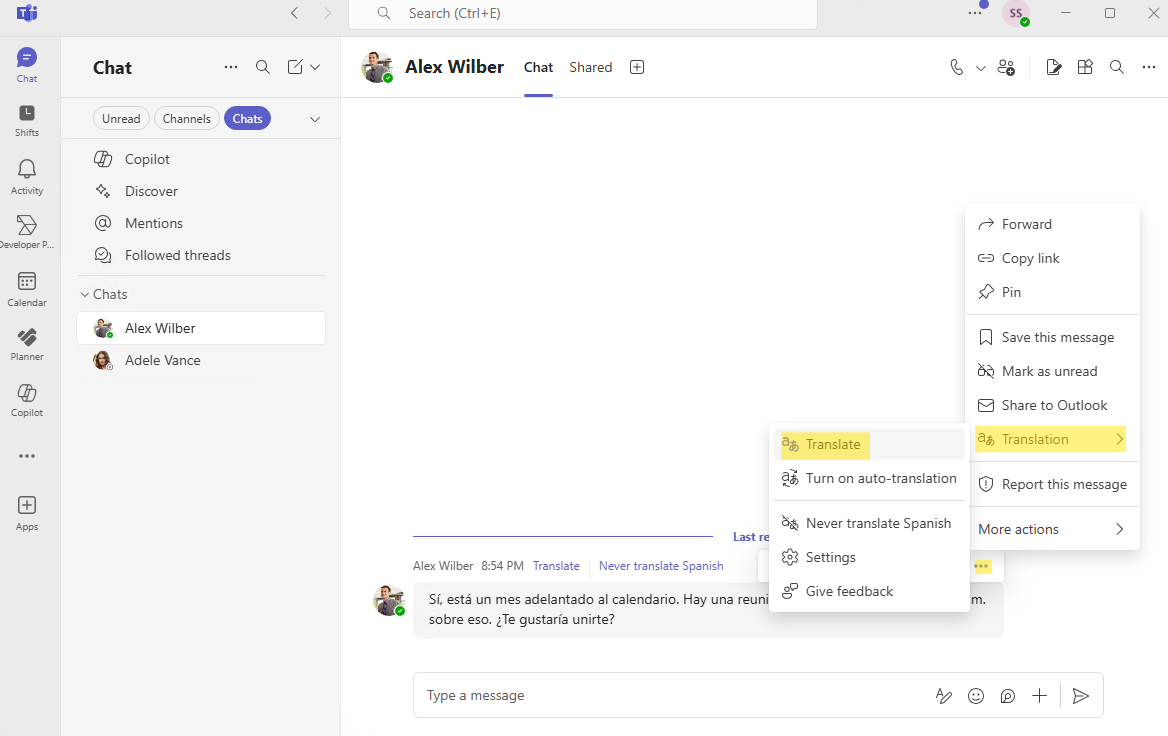Start an audio call with Alex

pyautogui.click(x=957, y=67)
